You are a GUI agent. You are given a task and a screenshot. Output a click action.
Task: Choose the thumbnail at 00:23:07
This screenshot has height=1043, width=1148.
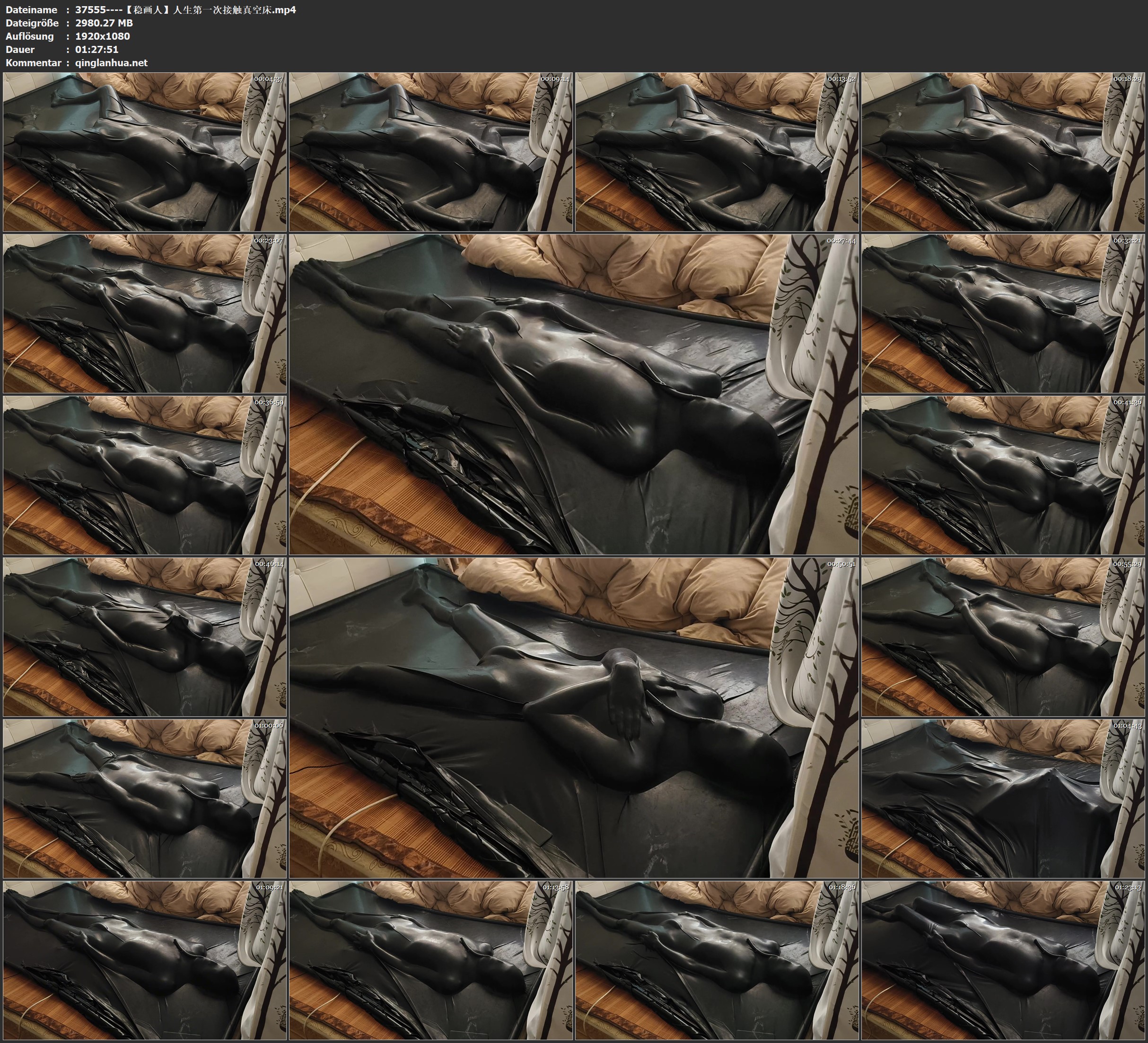[x=145, y=313]
